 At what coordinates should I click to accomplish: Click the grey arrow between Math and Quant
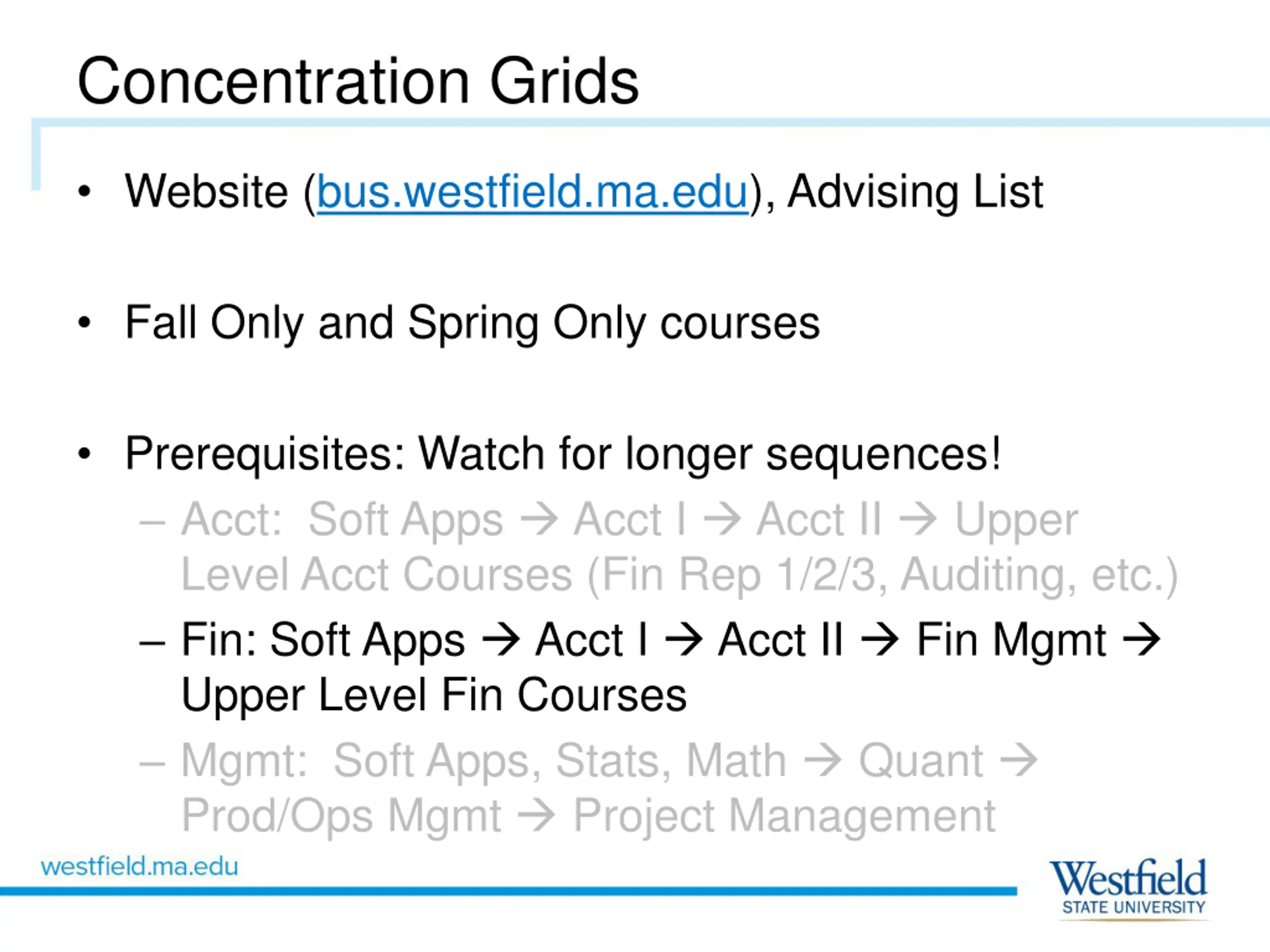pyautogui.click(x=823, y=760)
